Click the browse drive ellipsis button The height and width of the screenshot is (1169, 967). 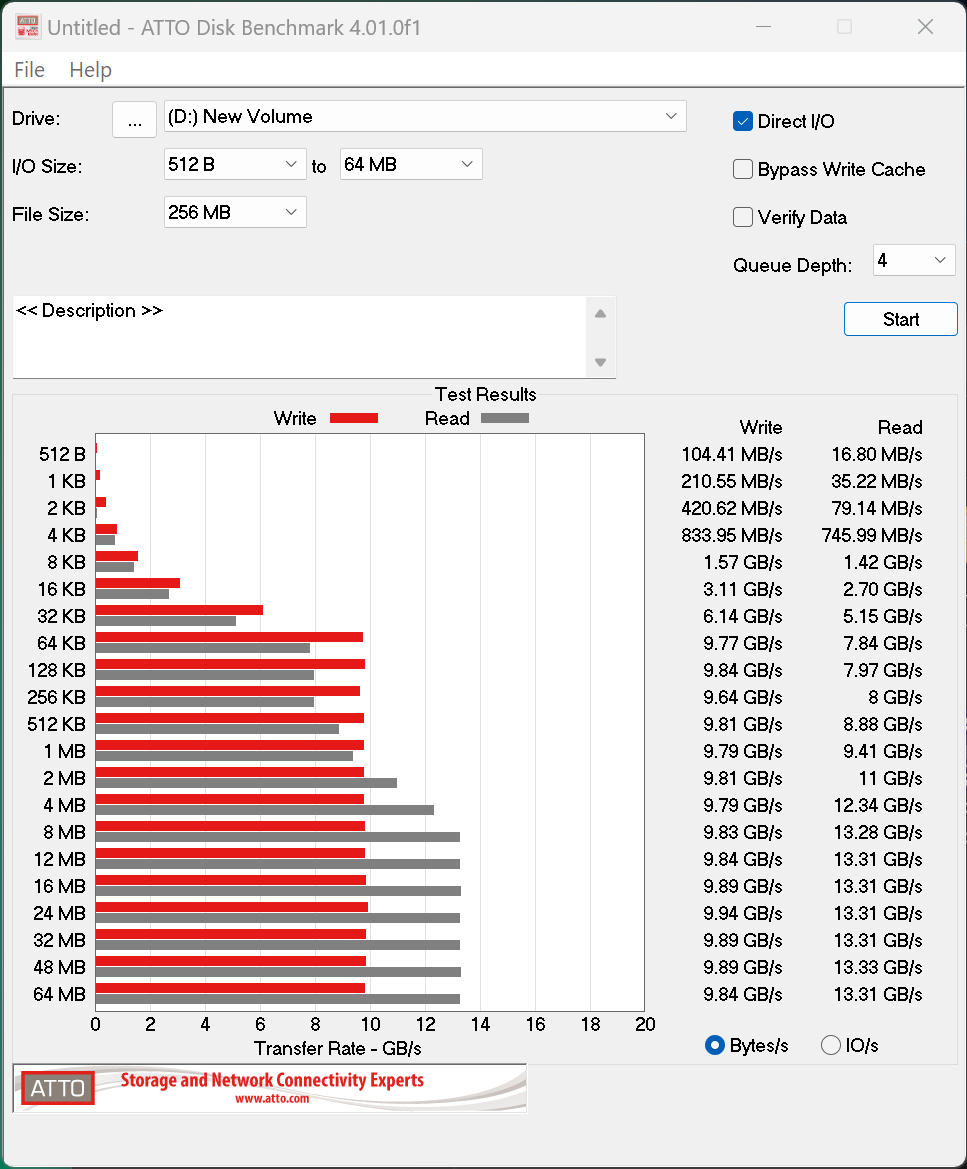click(134, 119)
